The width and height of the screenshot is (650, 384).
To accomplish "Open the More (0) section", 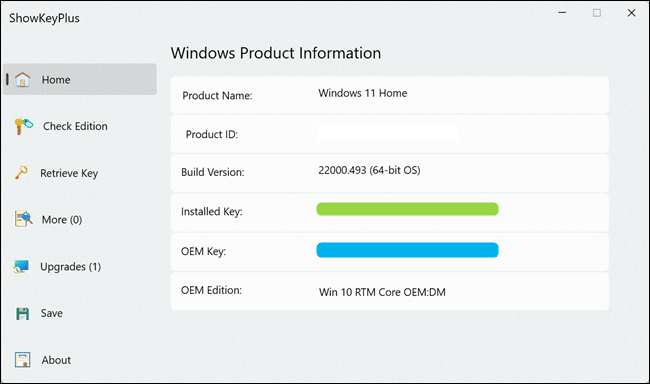I will pos(62,219).
